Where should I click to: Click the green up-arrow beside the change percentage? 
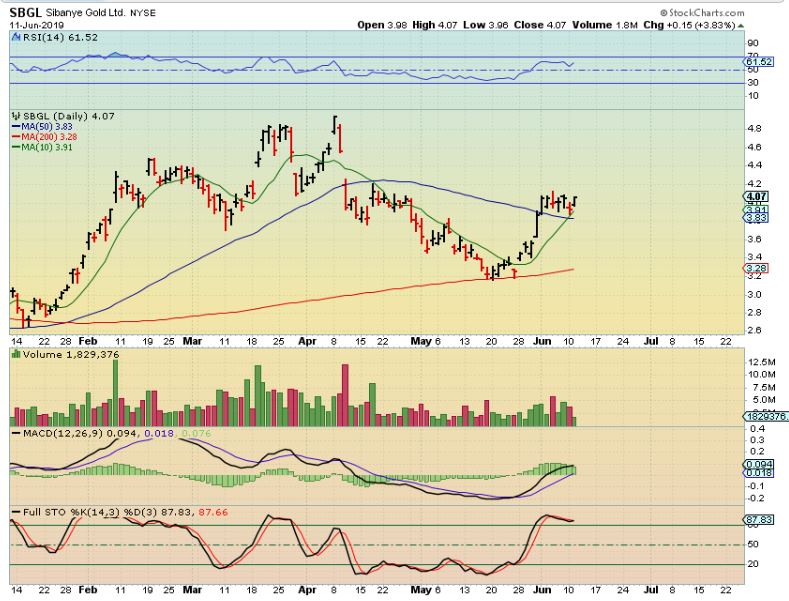pos(741,26)
